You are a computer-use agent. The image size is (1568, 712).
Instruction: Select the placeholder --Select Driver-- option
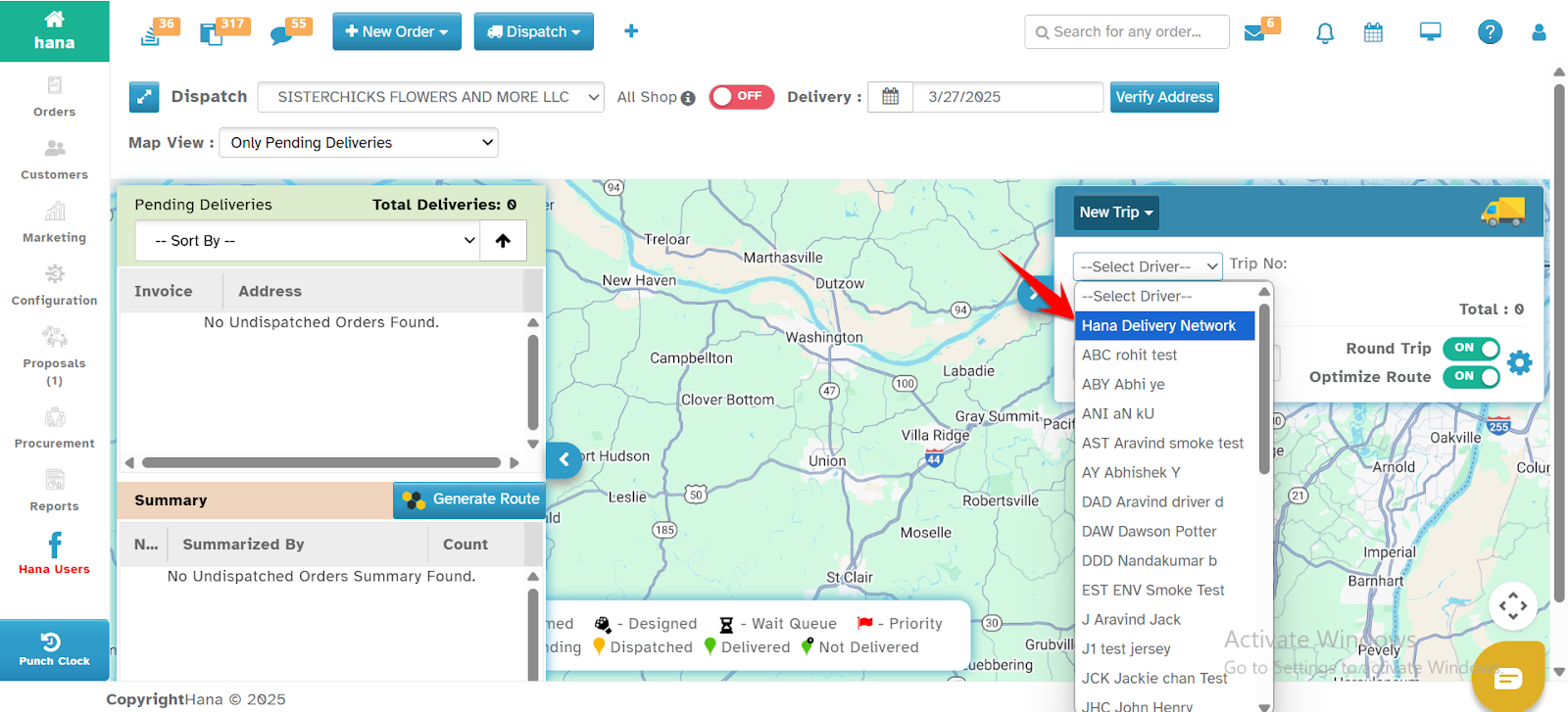point(1164,297)
